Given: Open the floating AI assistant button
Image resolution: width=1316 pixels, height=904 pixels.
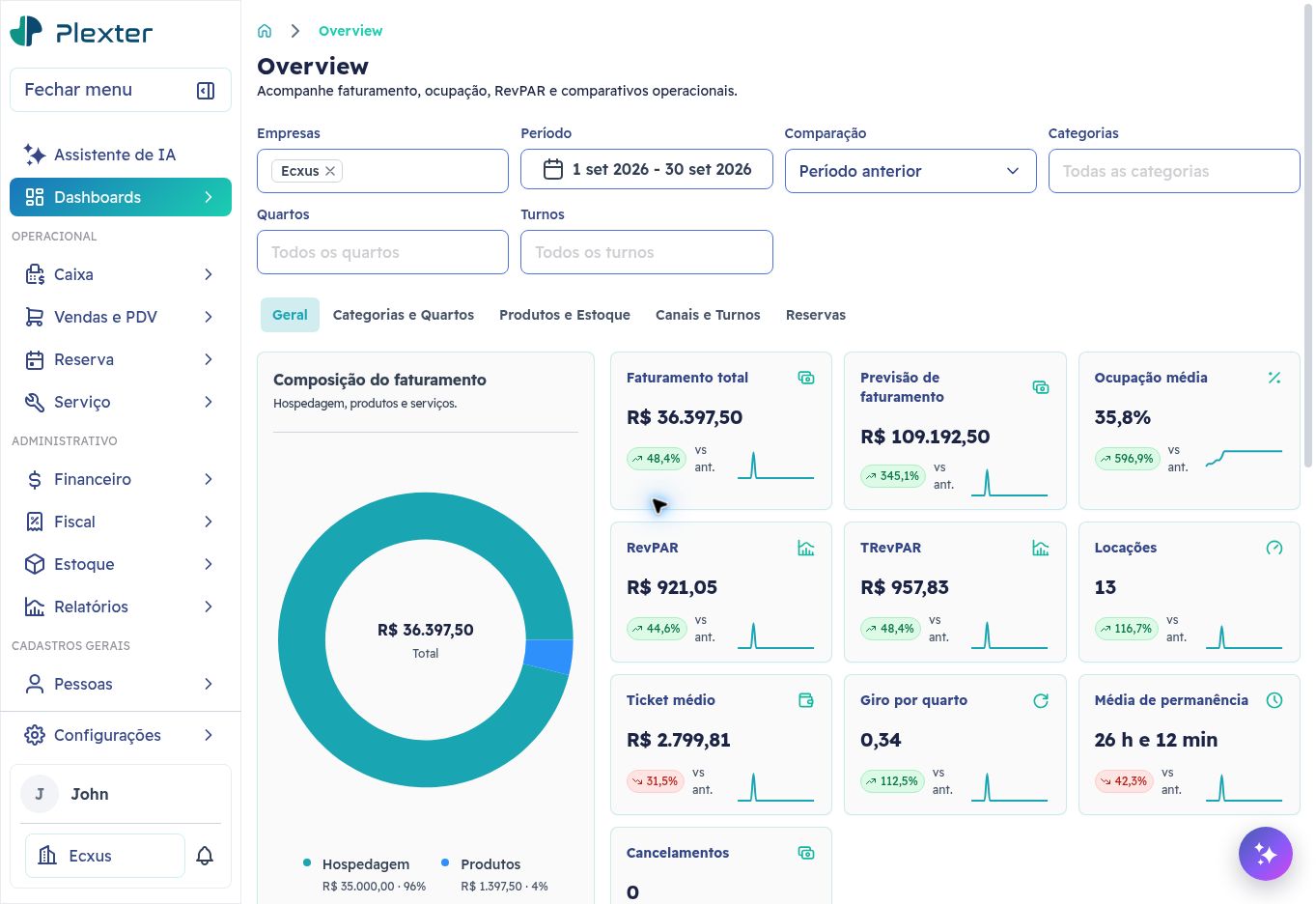Looking at the screenshot, I should pyautogui.click(x=1265, y=854).
